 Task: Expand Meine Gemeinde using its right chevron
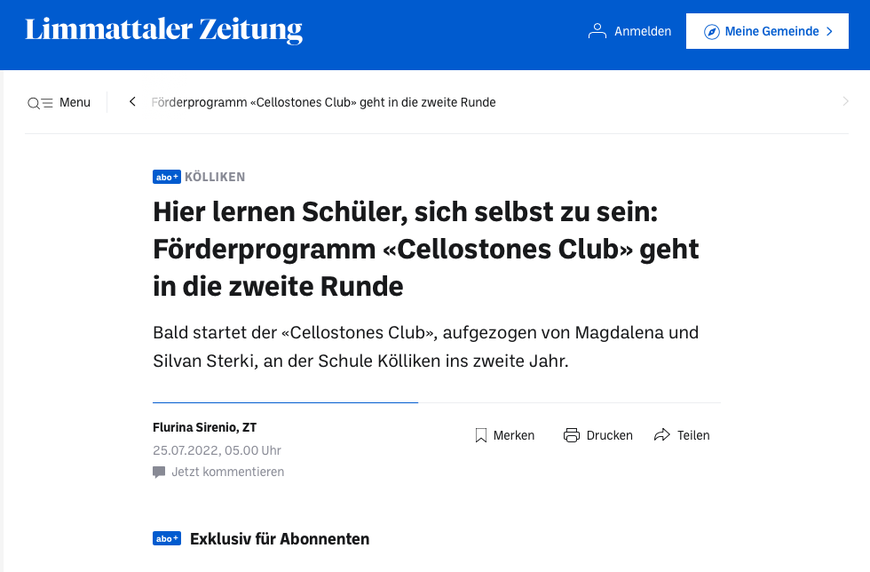pos(829,32)
